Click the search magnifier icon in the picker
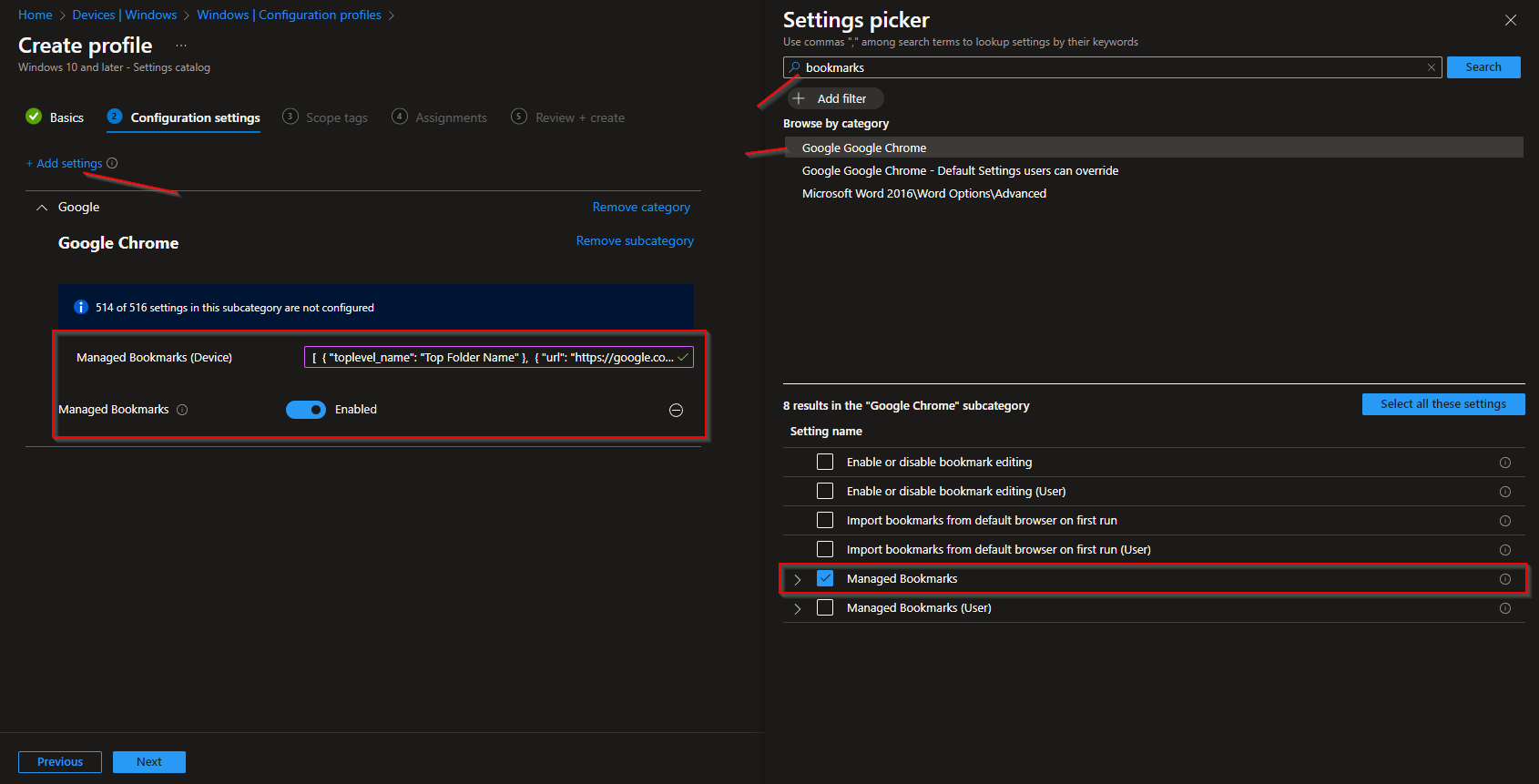The height and width of the screenshot is (784, 1539). tap(795, 67)
